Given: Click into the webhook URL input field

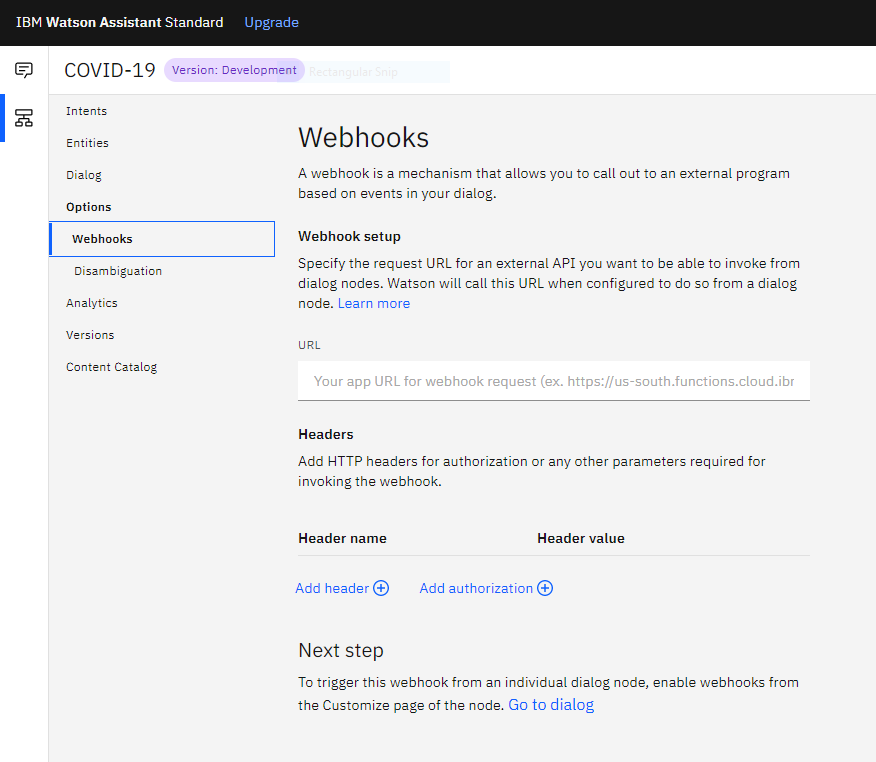Looking at the screenshot, I should [554, 381].
